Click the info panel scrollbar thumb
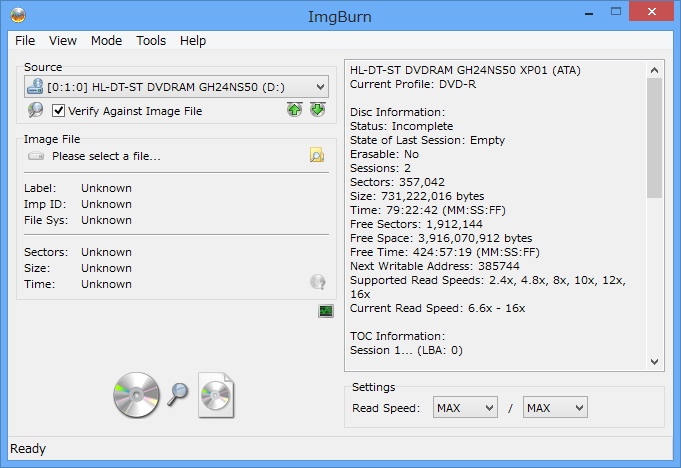The image size is (681, 468). (655, 138)
